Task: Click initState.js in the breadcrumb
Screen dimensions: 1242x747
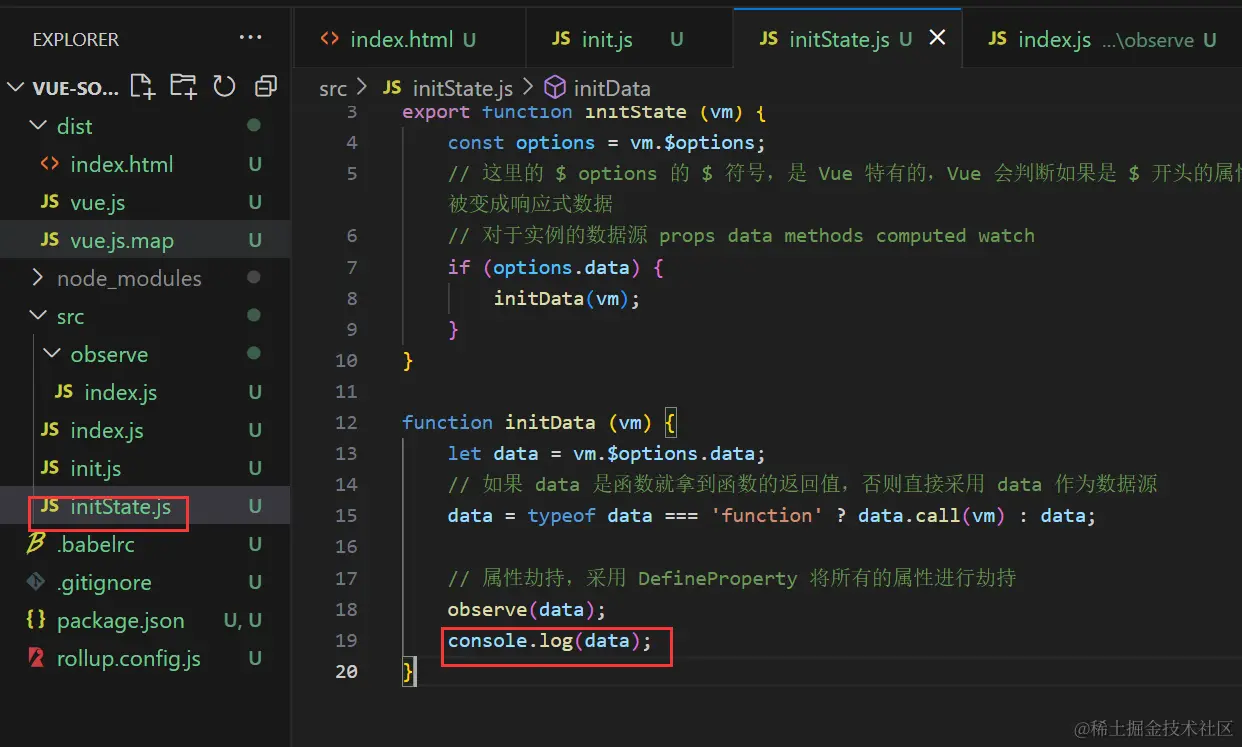Action: pos(462,88)
